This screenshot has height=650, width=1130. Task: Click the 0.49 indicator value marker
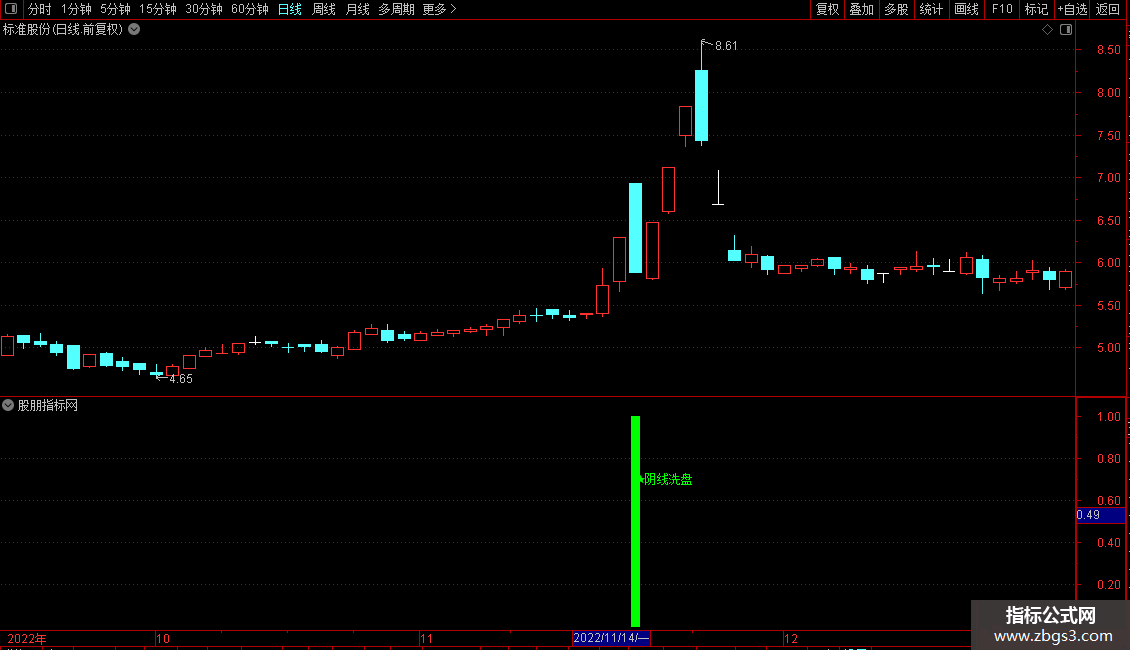[x=1100, y=515]
